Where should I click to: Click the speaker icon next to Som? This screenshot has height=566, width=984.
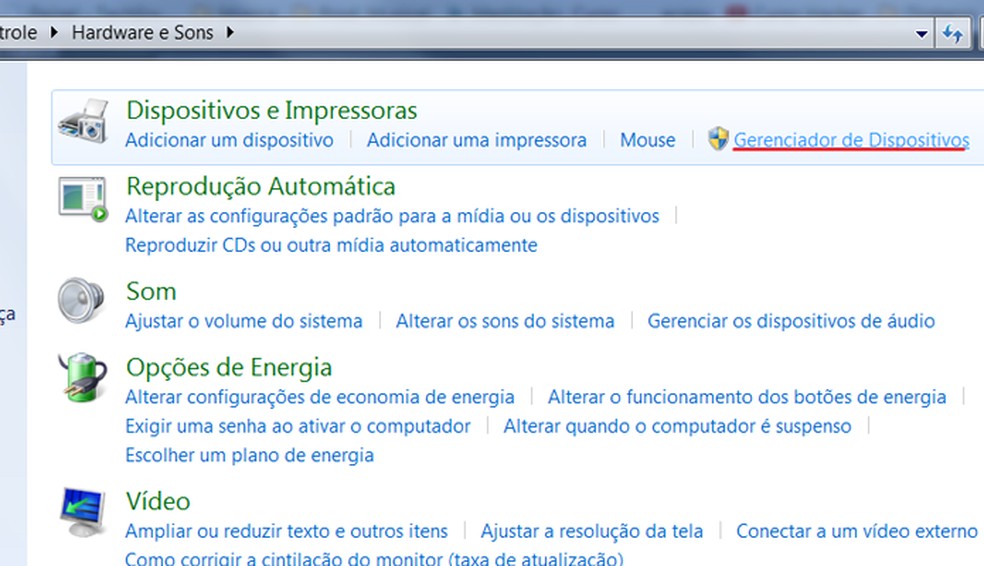[x=81, y=300]
